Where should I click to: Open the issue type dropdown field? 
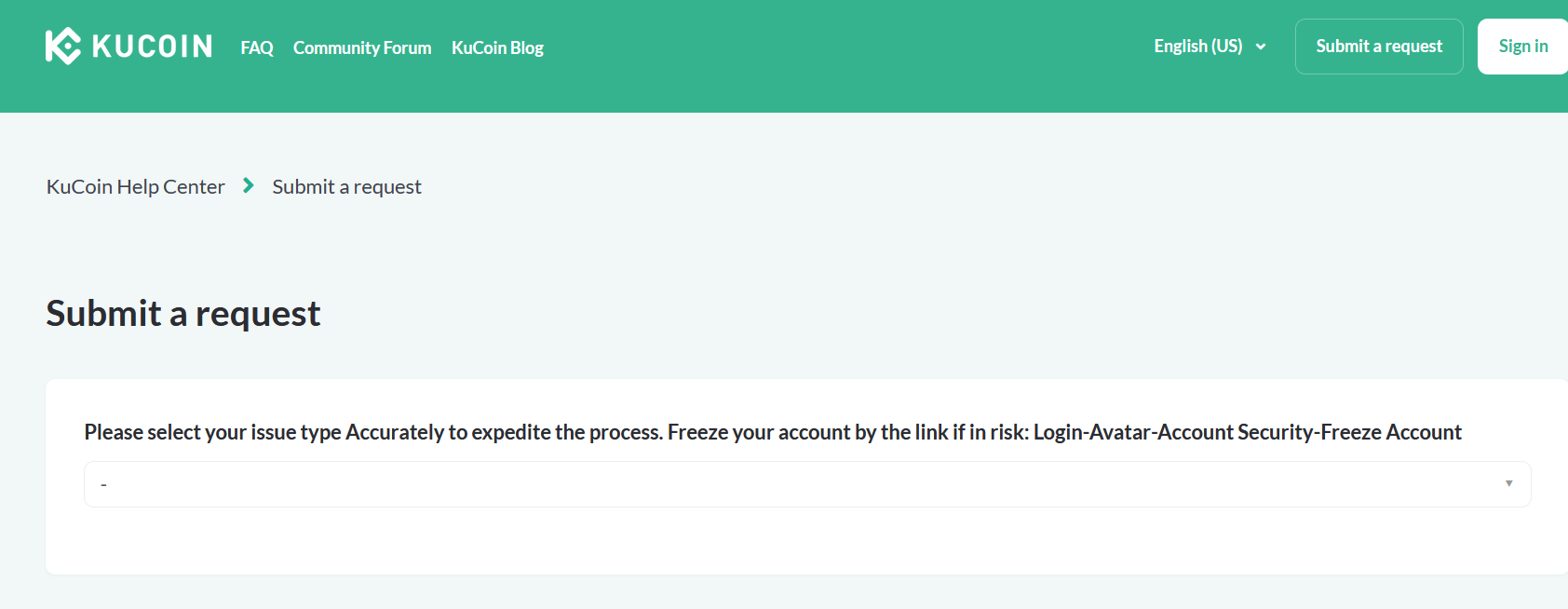(807, 484)
